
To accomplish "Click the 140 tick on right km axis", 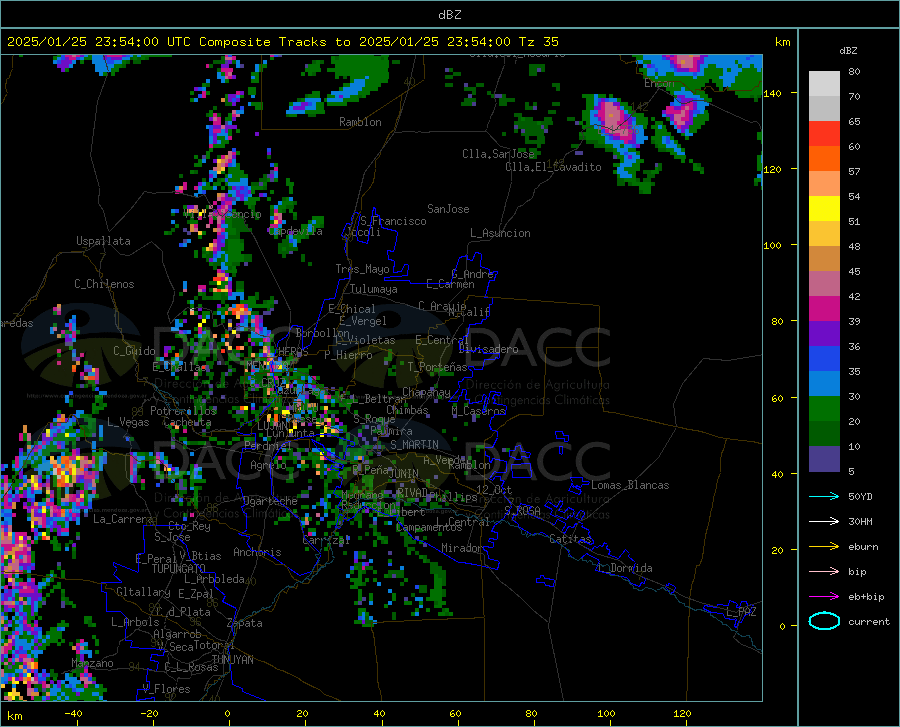I will point(773,93).
